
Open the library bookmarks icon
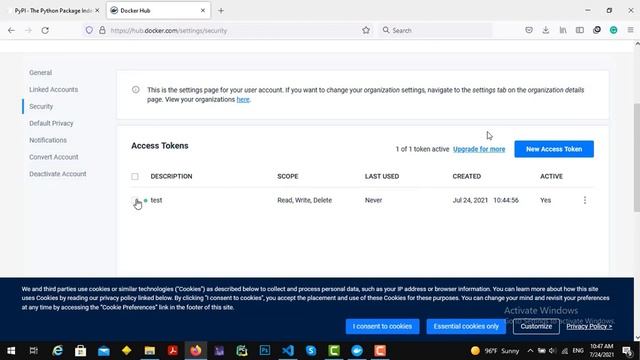(x=563, y=30)
